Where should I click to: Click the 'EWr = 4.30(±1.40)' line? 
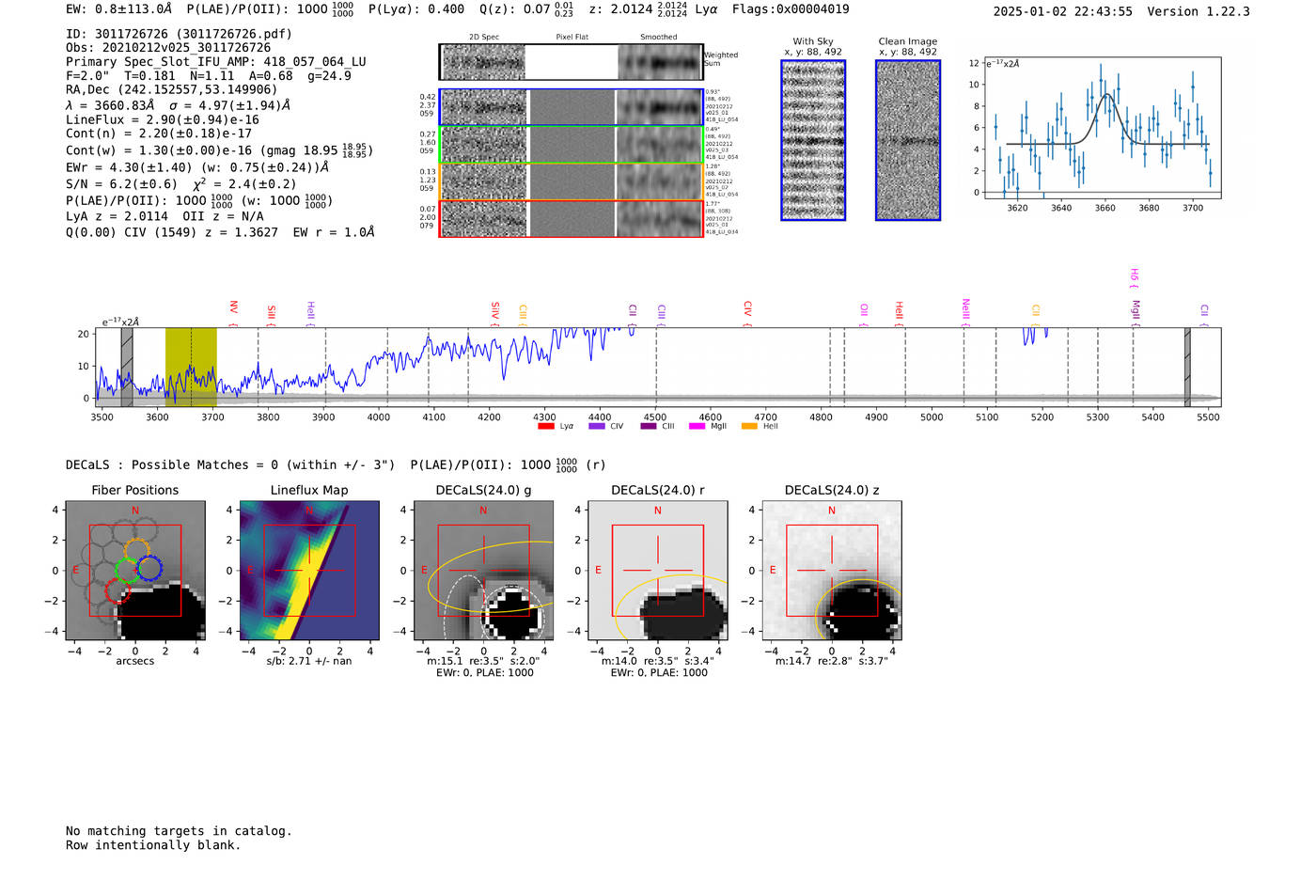(129, 167)
